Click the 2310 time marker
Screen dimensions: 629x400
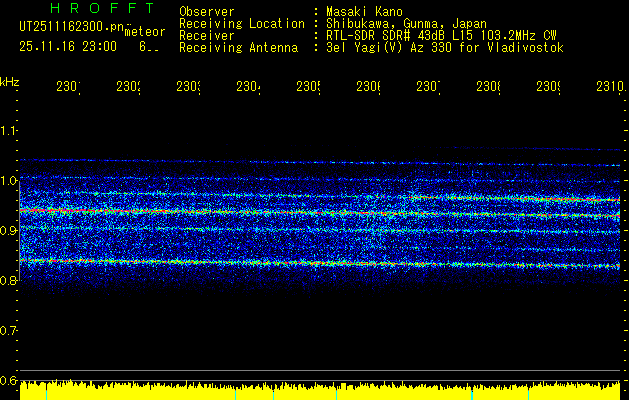[x=610, y=87]
